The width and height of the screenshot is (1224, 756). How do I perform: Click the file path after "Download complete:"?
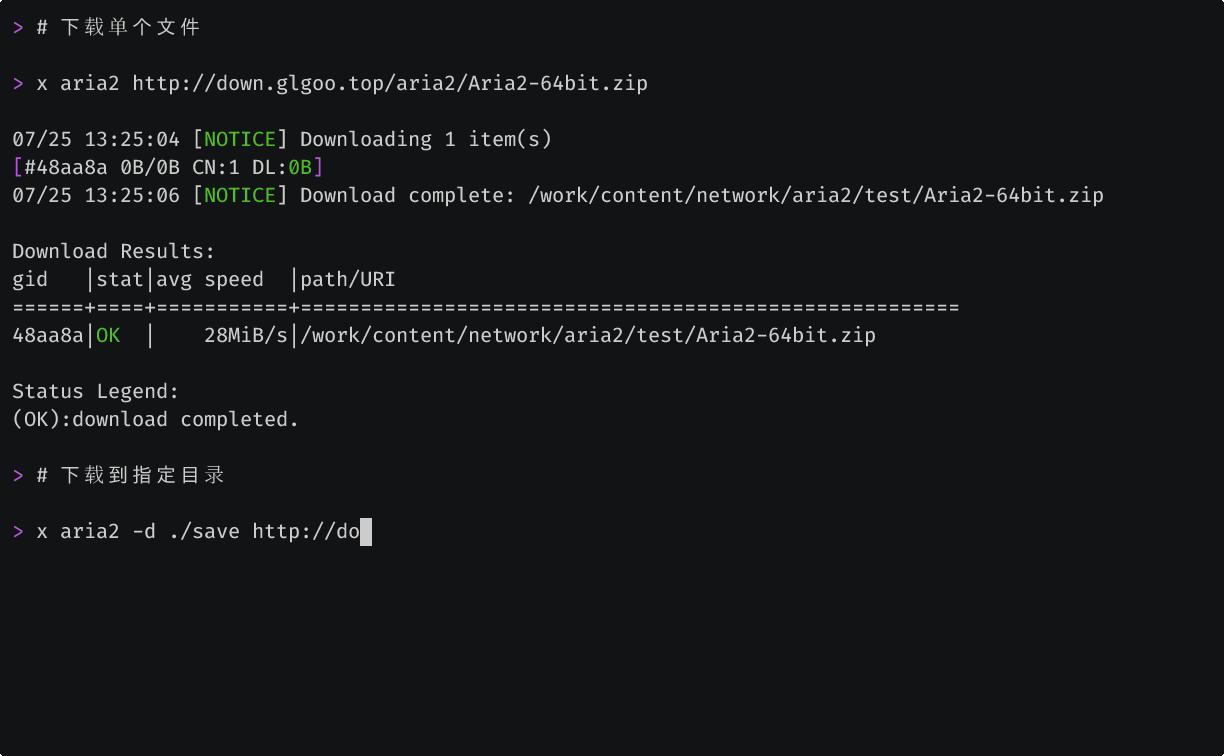click(x=816, y=195)
